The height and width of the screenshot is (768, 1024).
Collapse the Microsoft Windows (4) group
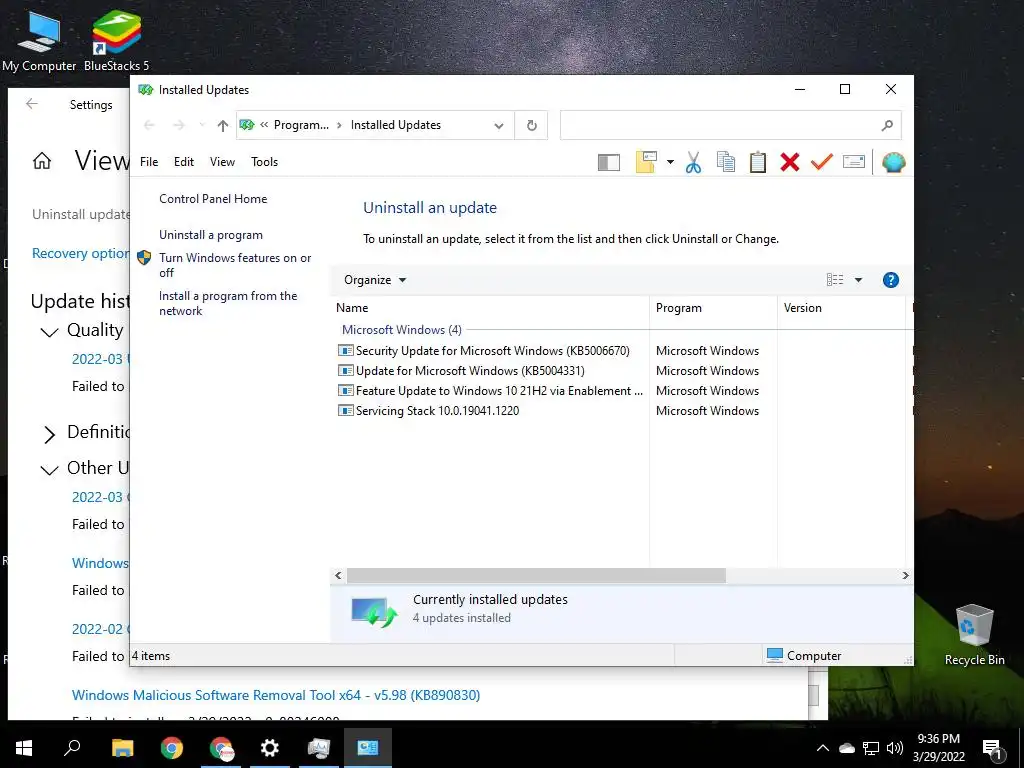click(x=402, y=330)
